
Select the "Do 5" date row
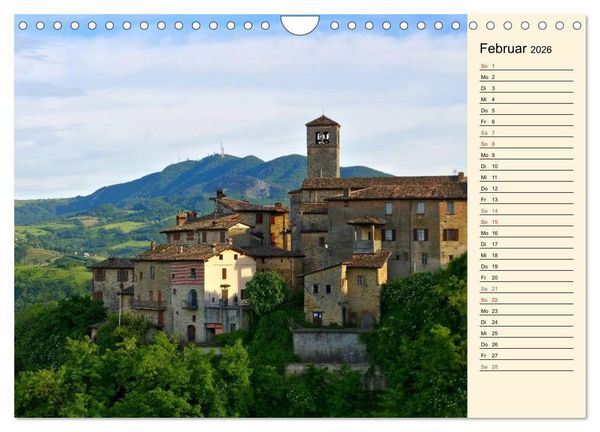[x=527, y=110]
